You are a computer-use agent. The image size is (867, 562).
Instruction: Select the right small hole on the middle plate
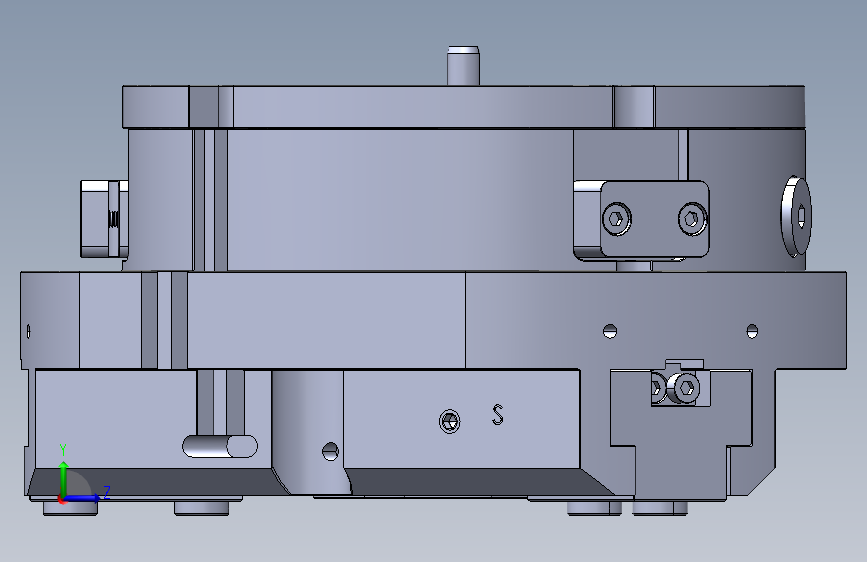tap(752, 331)
